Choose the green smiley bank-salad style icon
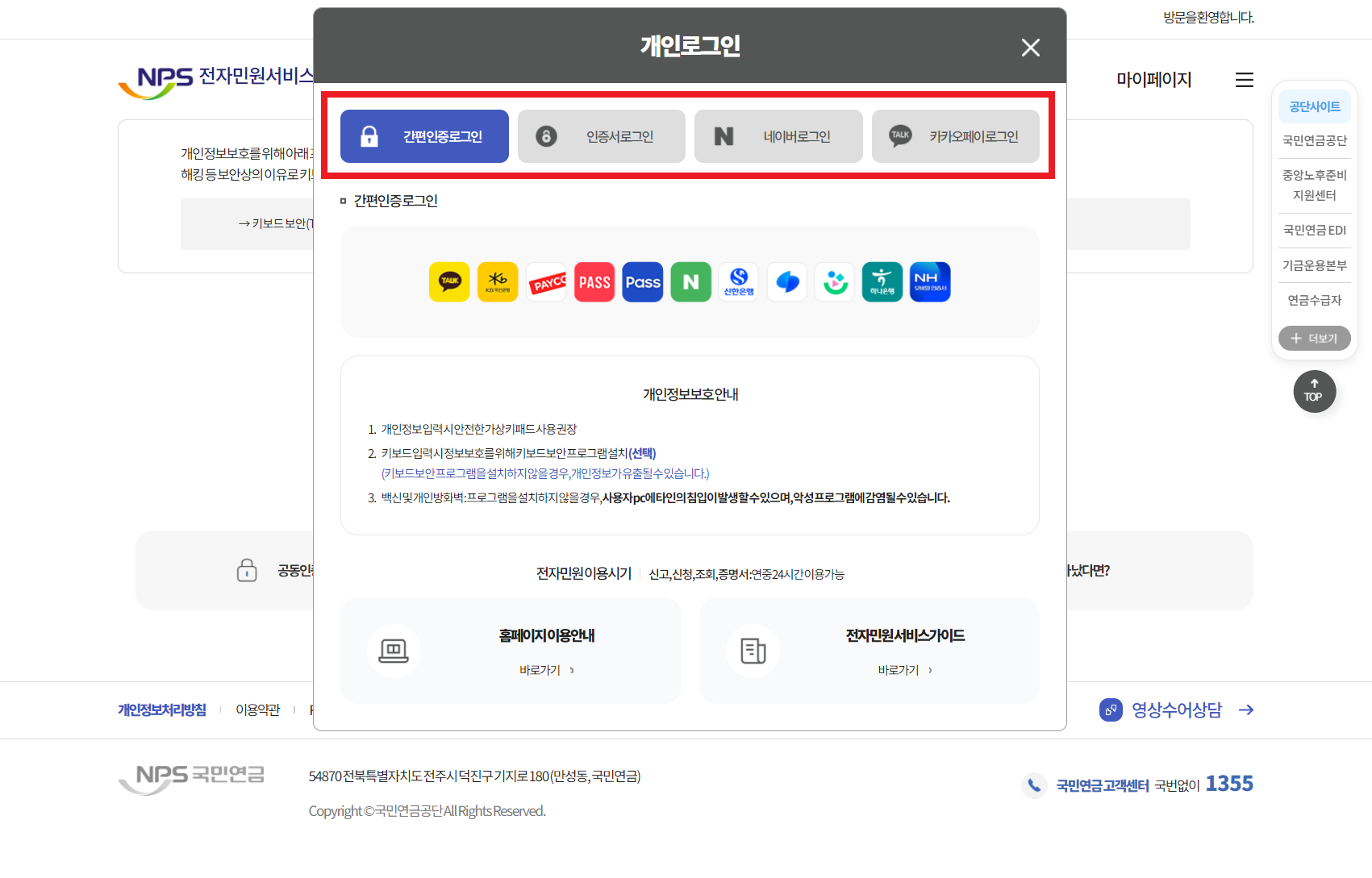This screenshot has width=1372, height=878. click(x=835, y=282)
